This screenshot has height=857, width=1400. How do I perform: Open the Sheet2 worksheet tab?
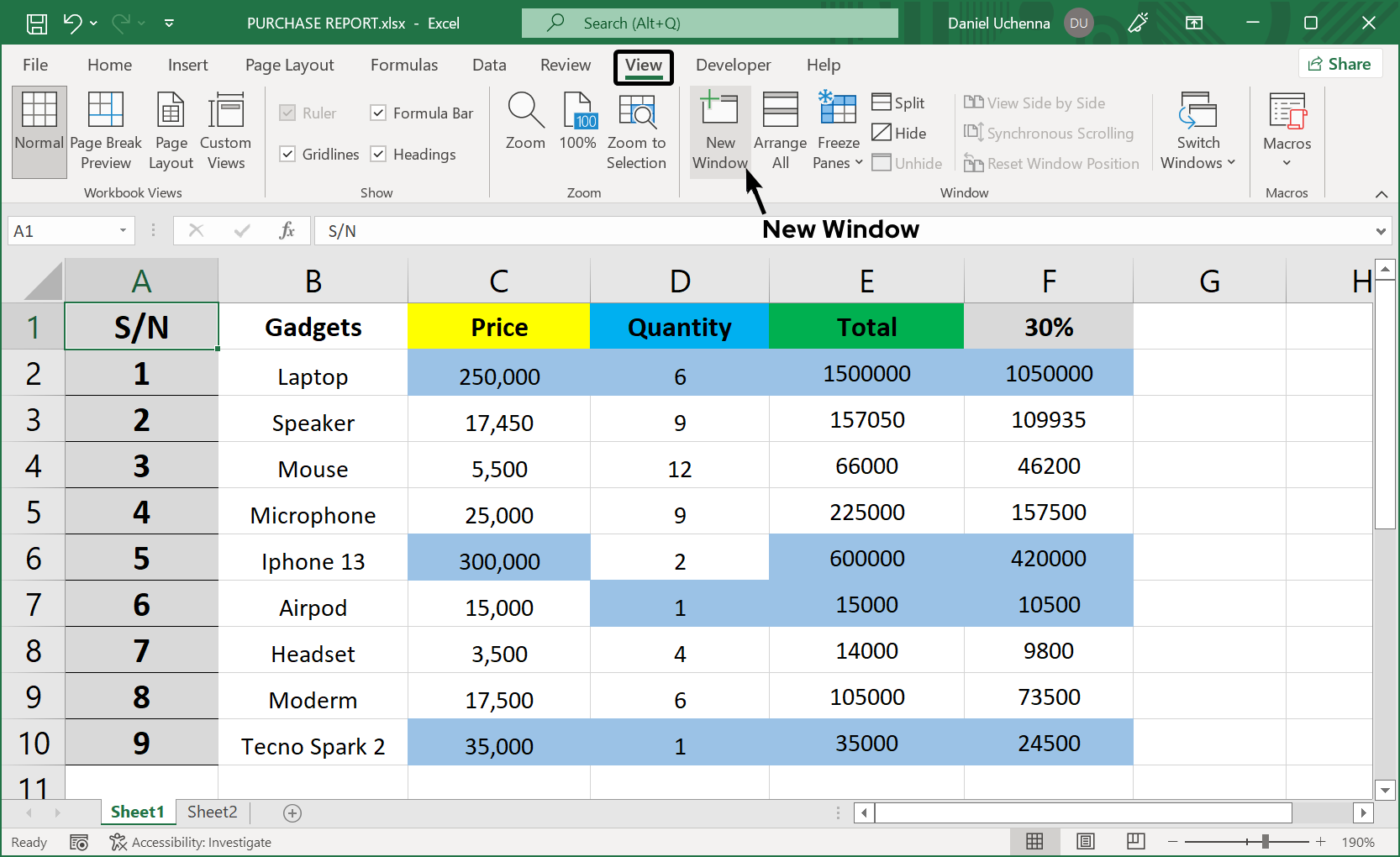tap(211, 812)
